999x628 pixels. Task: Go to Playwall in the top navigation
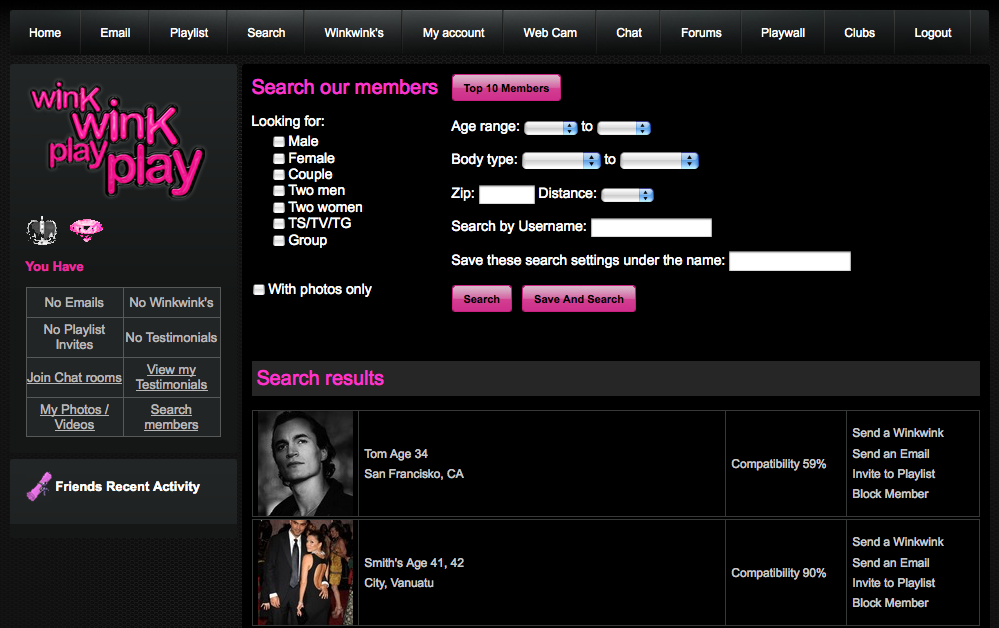click(782, 33)
